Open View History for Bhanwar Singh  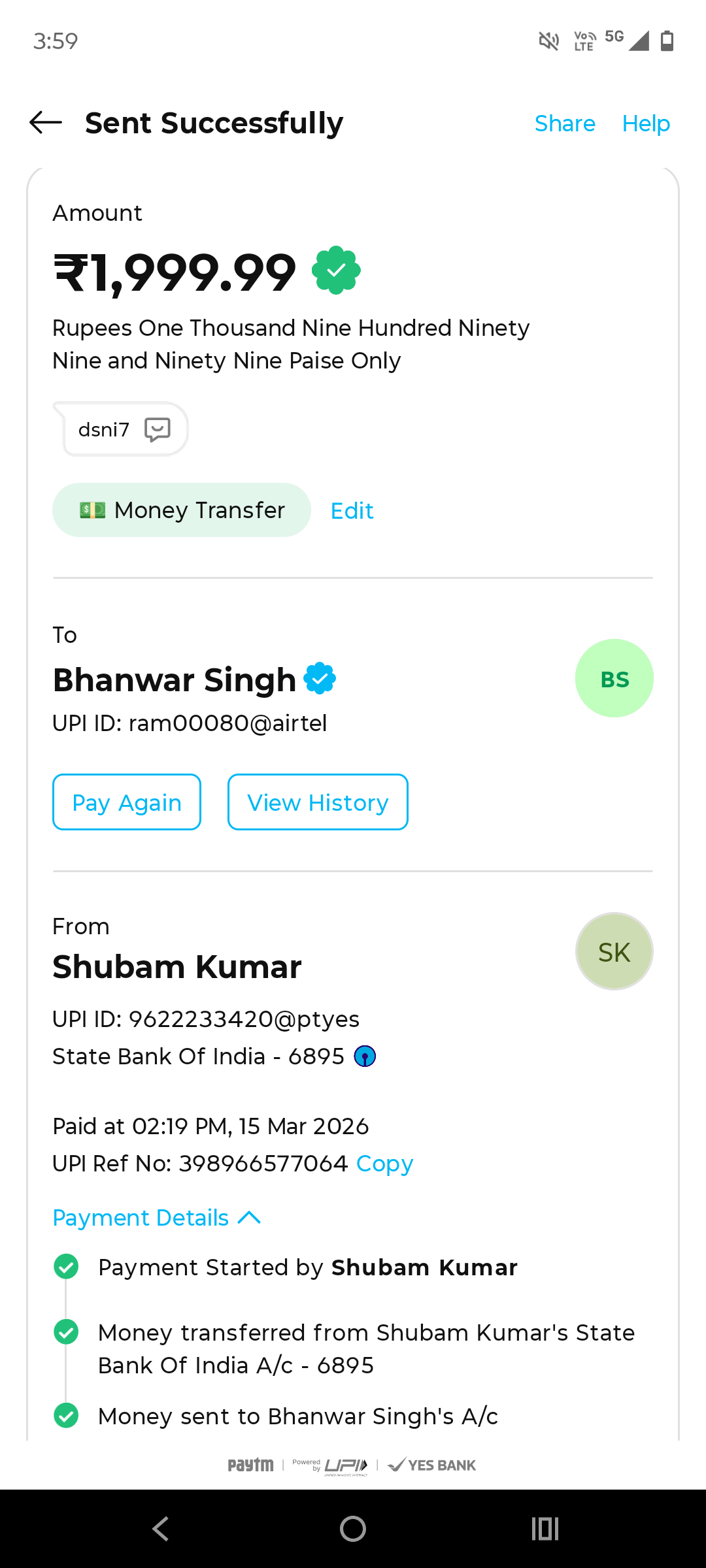[x=318, y=802]
